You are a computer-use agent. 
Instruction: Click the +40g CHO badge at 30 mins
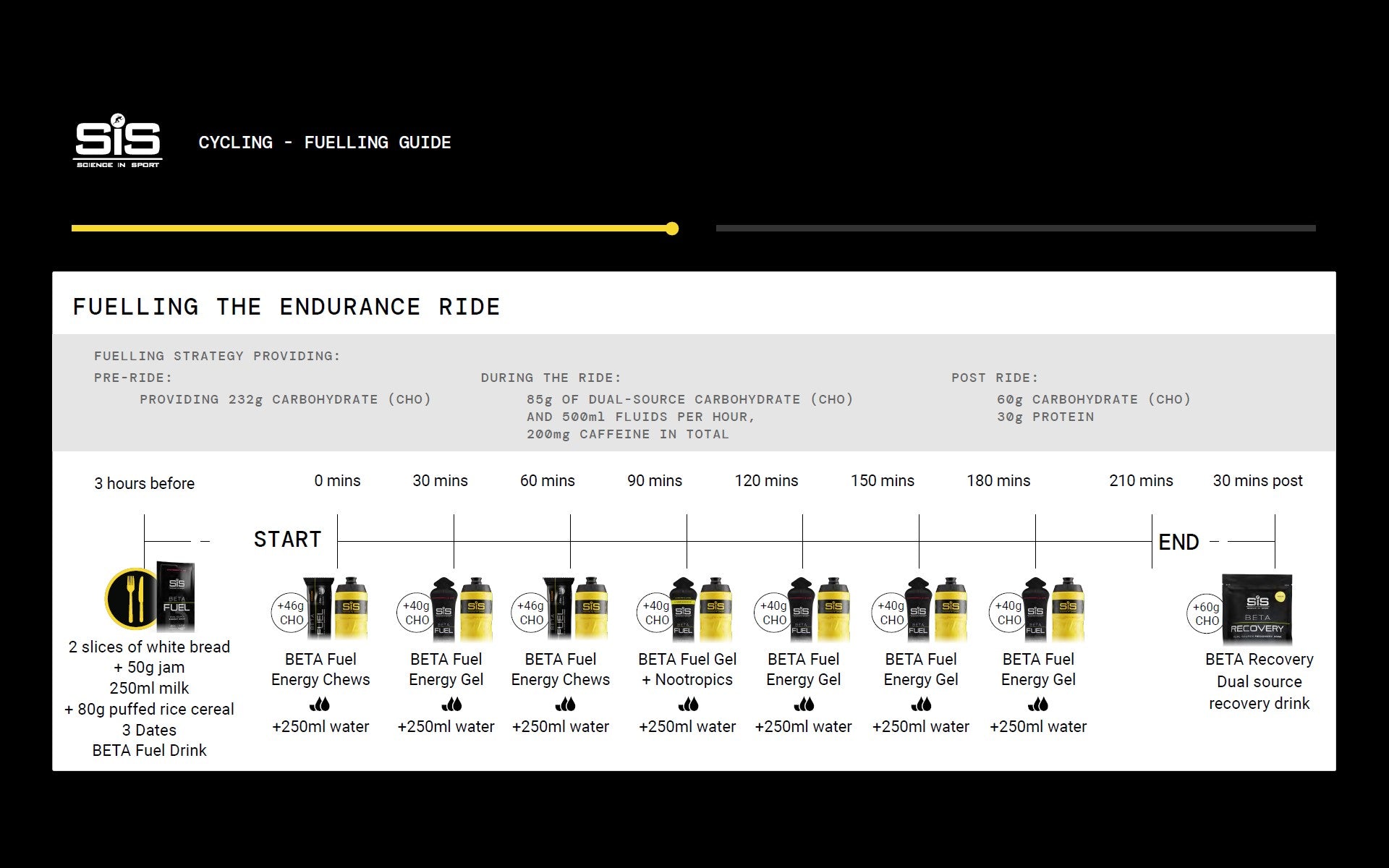pos(416,613)
